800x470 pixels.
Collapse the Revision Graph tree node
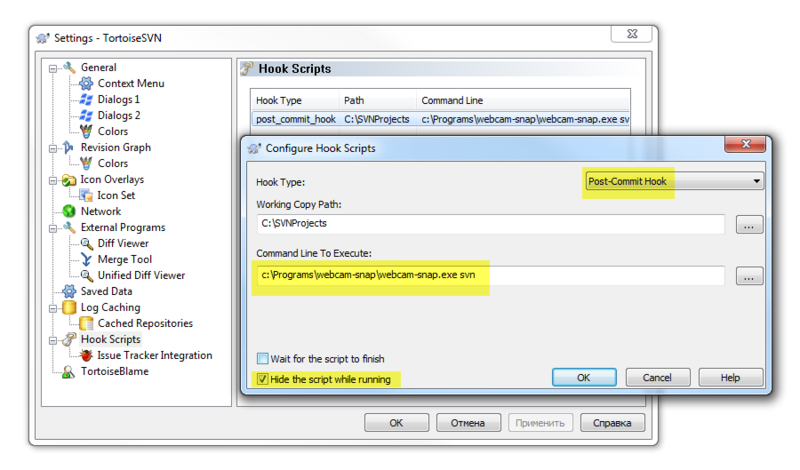(x=53, y=149)
